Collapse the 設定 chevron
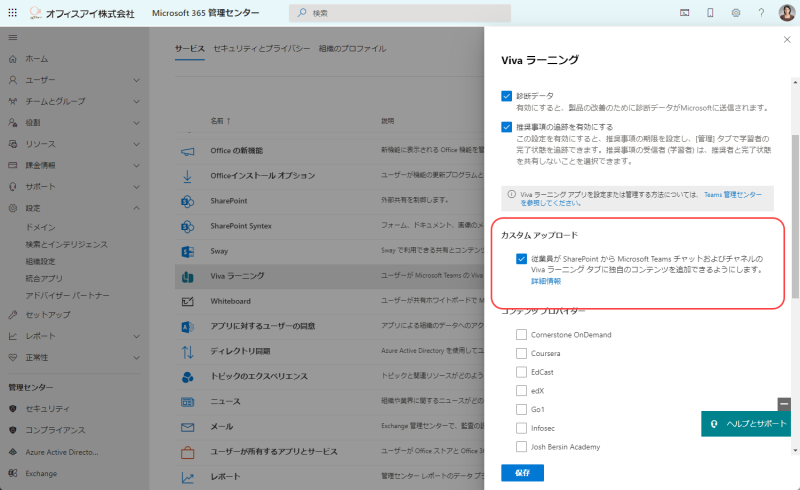This screenshot has height=490, width=800. (x=136, y=208)
